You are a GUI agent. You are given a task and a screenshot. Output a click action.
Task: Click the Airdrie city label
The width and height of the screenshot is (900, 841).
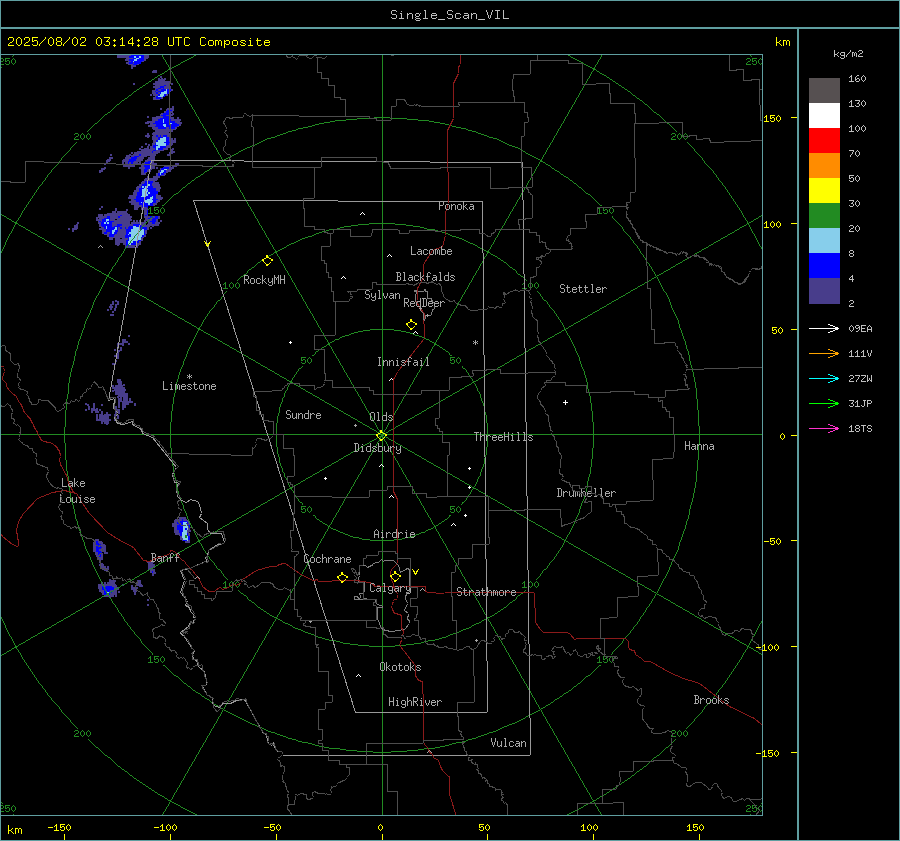tap(394, 534)
